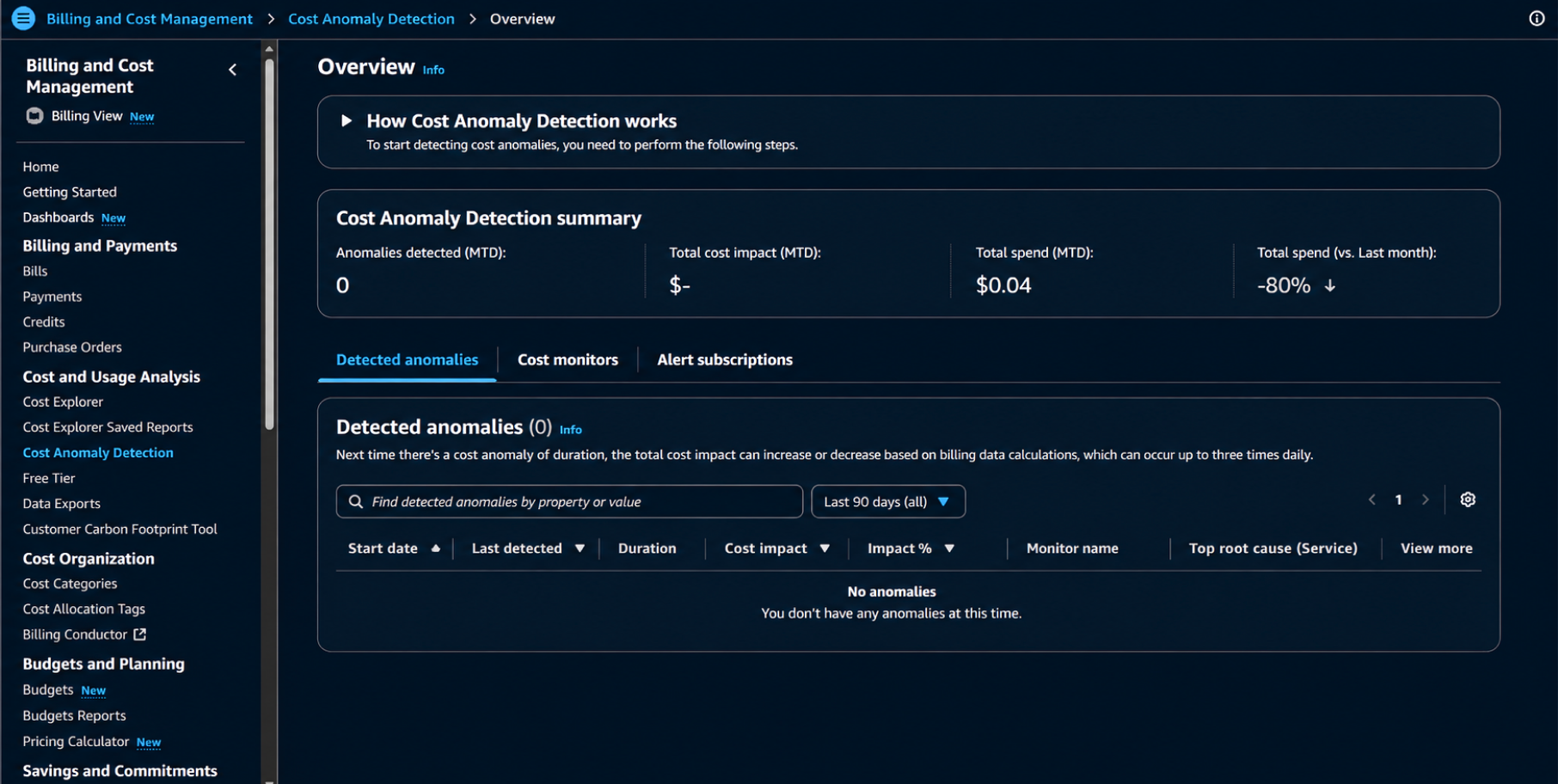This screenshot has height=784, width=1558.
Task: Open Cost Explorer
Action: [63, 401]
